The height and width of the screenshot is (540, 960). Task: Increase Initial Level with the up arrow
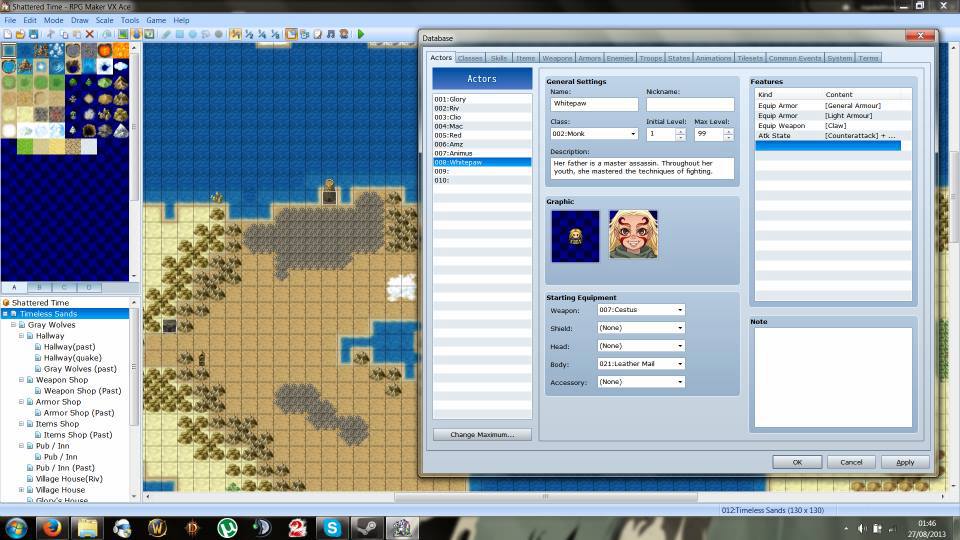(681, 130)
